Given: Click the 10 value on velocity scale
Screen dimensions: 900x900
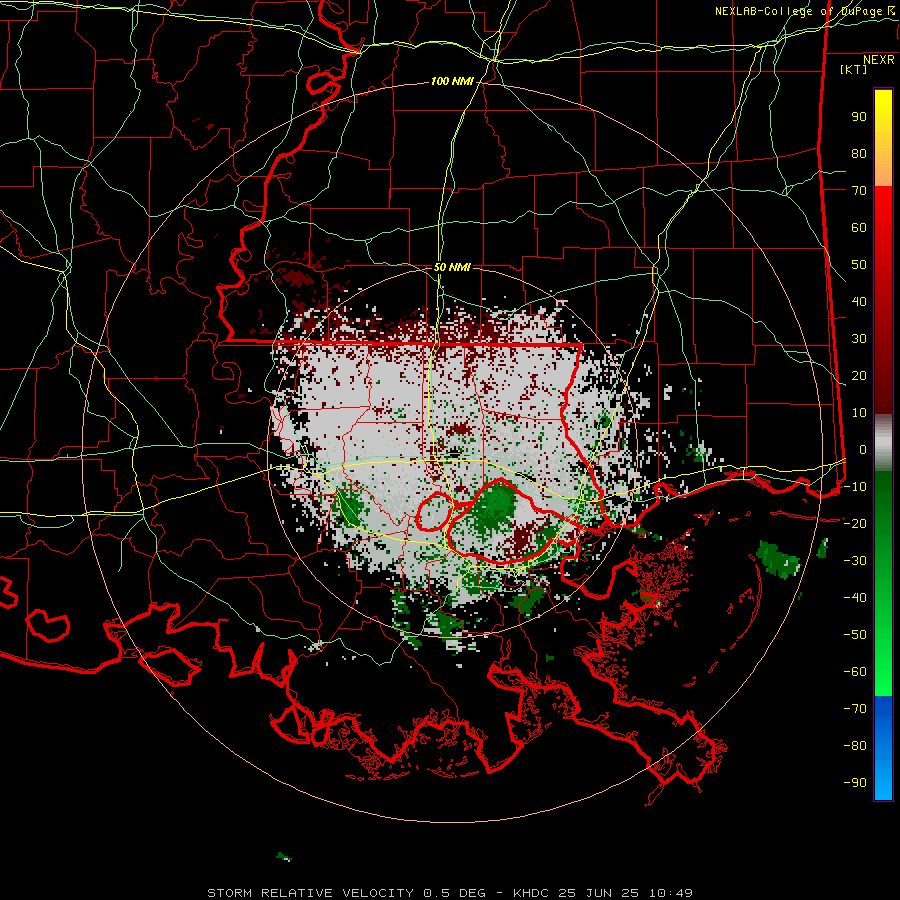Looking at the screenshot, I should 859,413.
